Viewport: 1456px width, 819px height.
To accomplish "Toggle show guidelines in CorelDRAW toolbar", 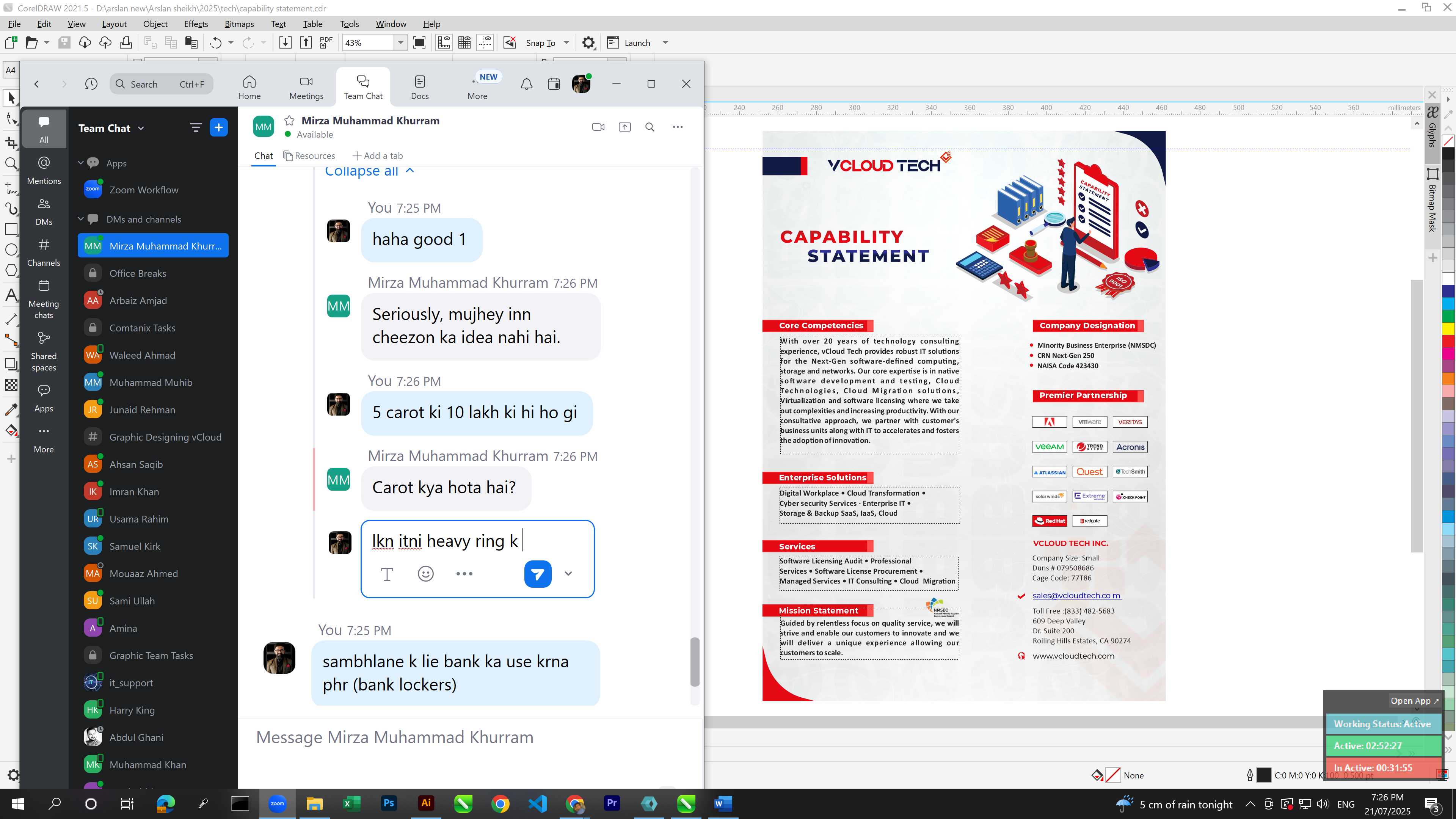I will [485, 43].
